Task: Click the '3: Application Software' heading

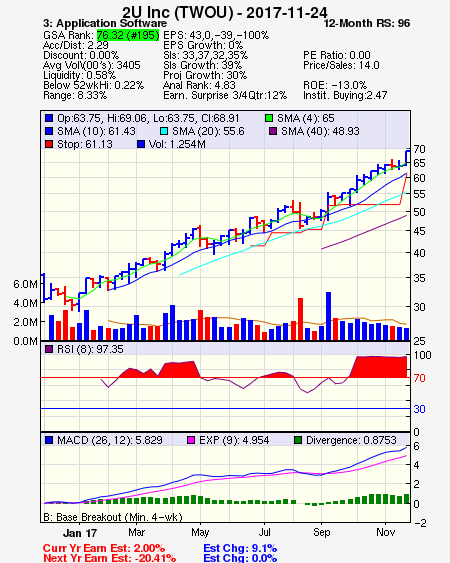Action: click(105, 23)
